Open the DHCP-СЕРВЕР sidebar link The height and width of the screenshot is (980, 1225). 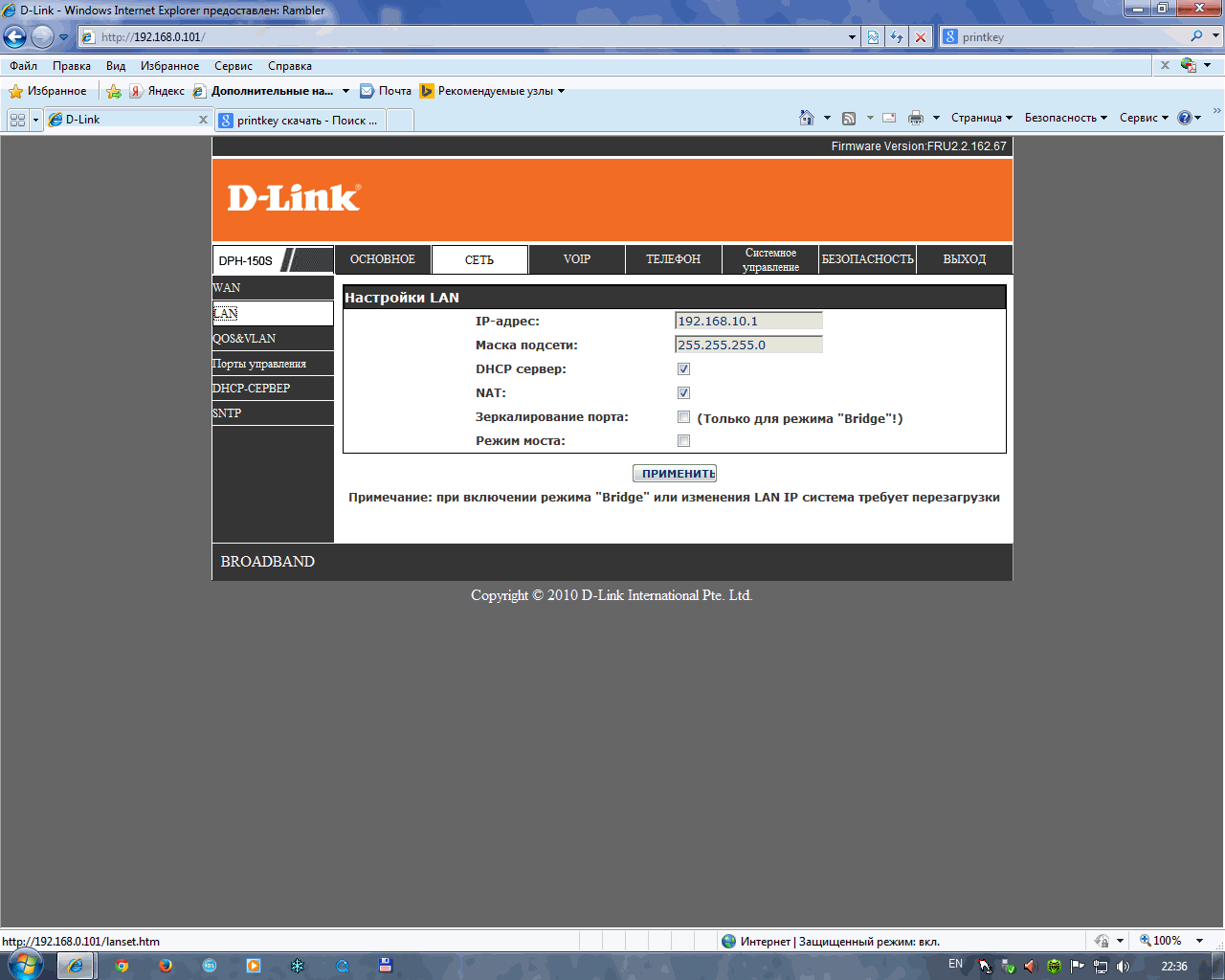click(x=252, y=389)
